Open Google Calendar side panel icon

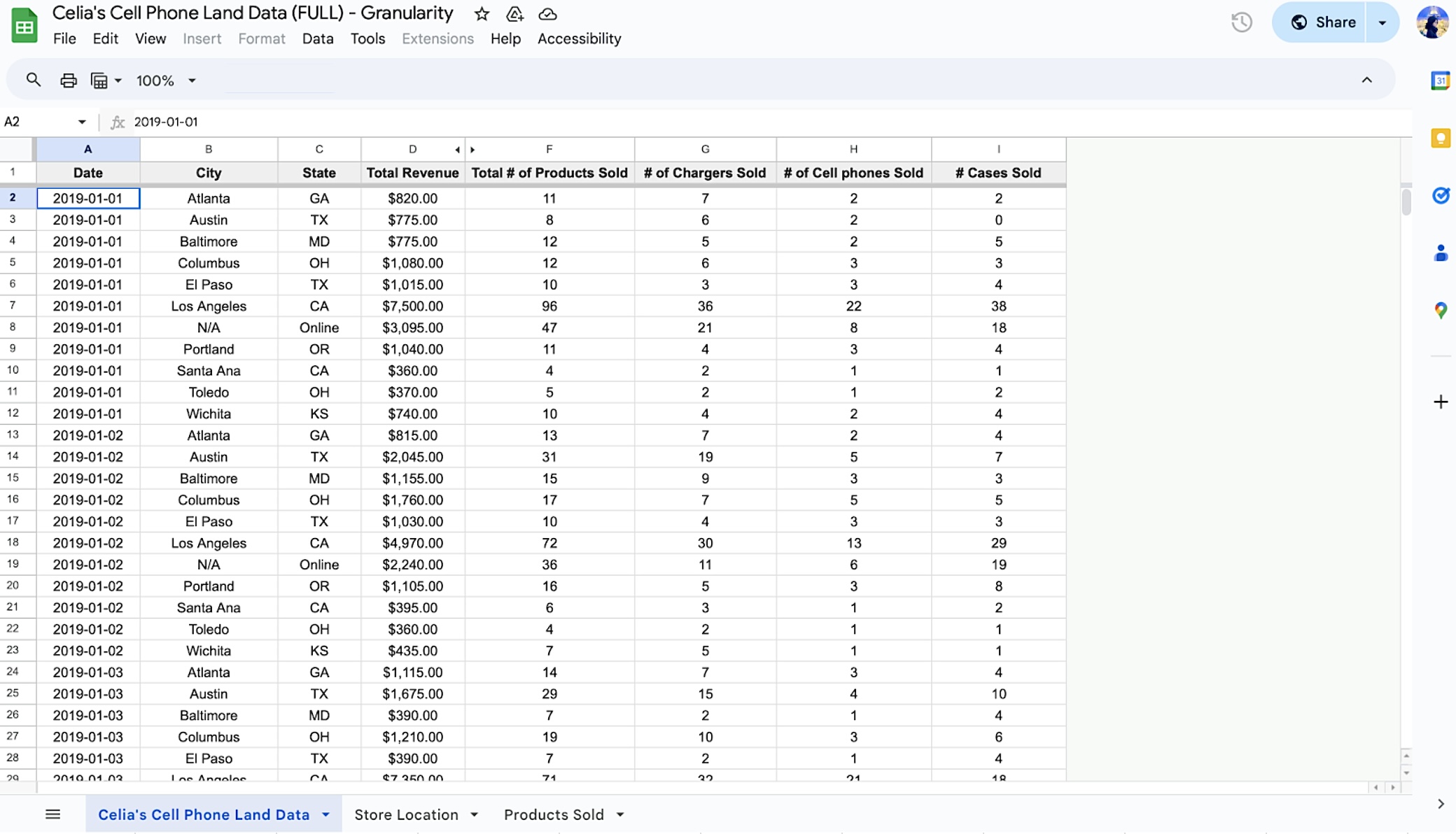click(x=1440, y=80)
